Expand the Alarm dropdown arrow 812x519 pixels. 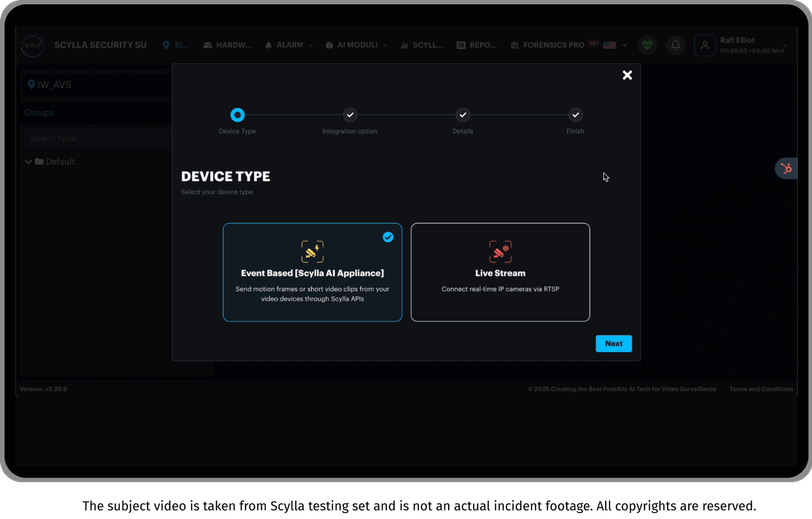311,46
